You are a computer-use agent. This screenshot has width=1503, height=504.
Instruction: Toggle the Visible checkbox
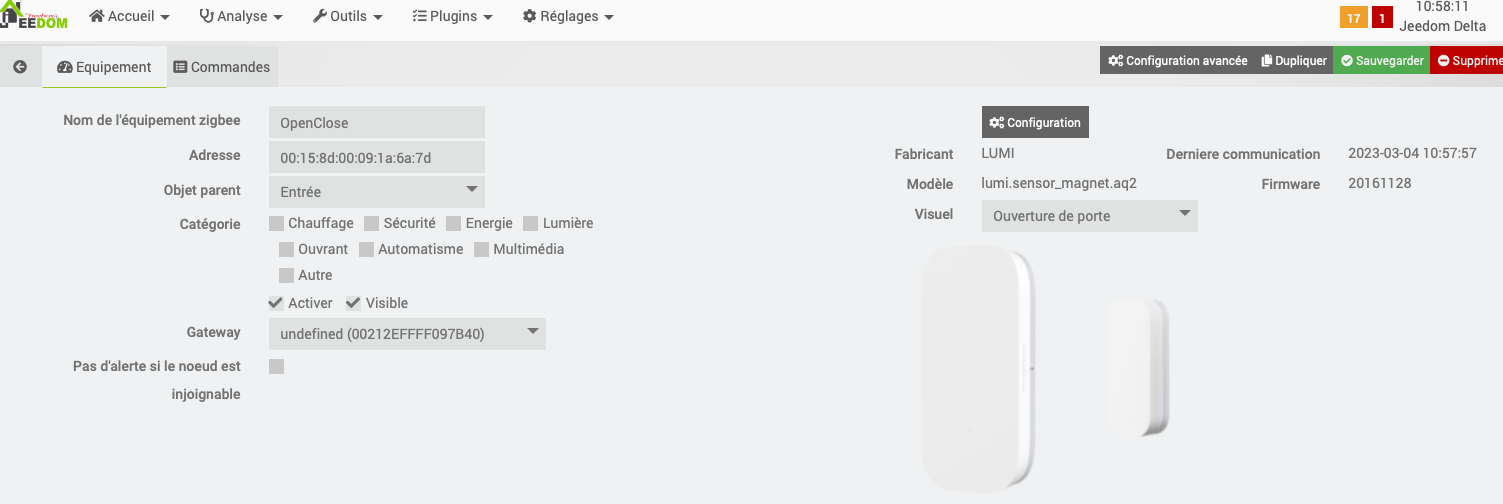click(x=354, y=303)
